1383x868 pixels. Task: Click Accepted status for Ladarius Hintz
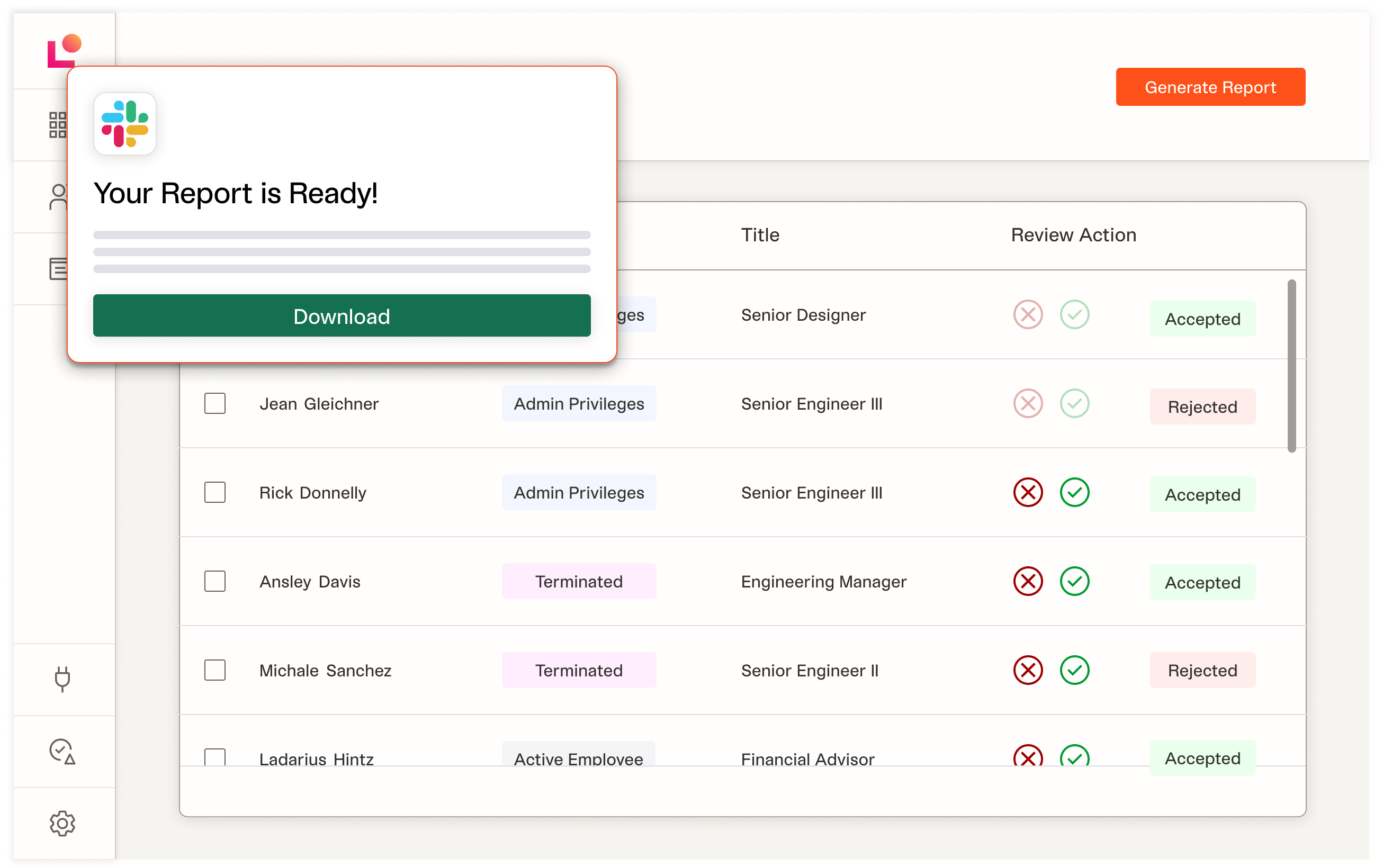click(1202, 758)
